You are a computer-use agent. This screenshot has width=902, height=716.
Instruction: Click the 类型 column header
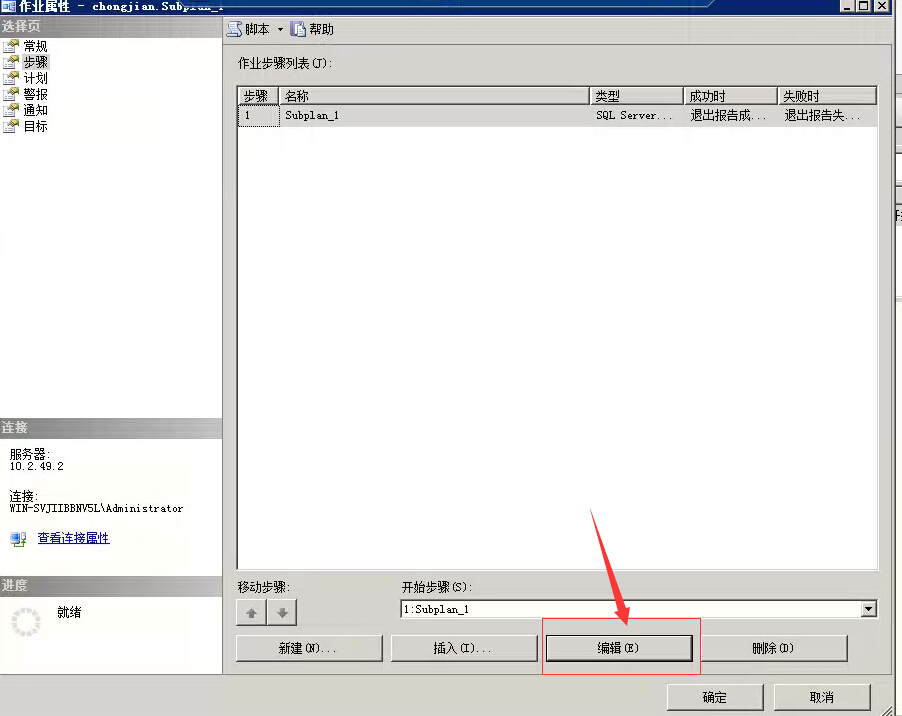(x=637, y=96)
